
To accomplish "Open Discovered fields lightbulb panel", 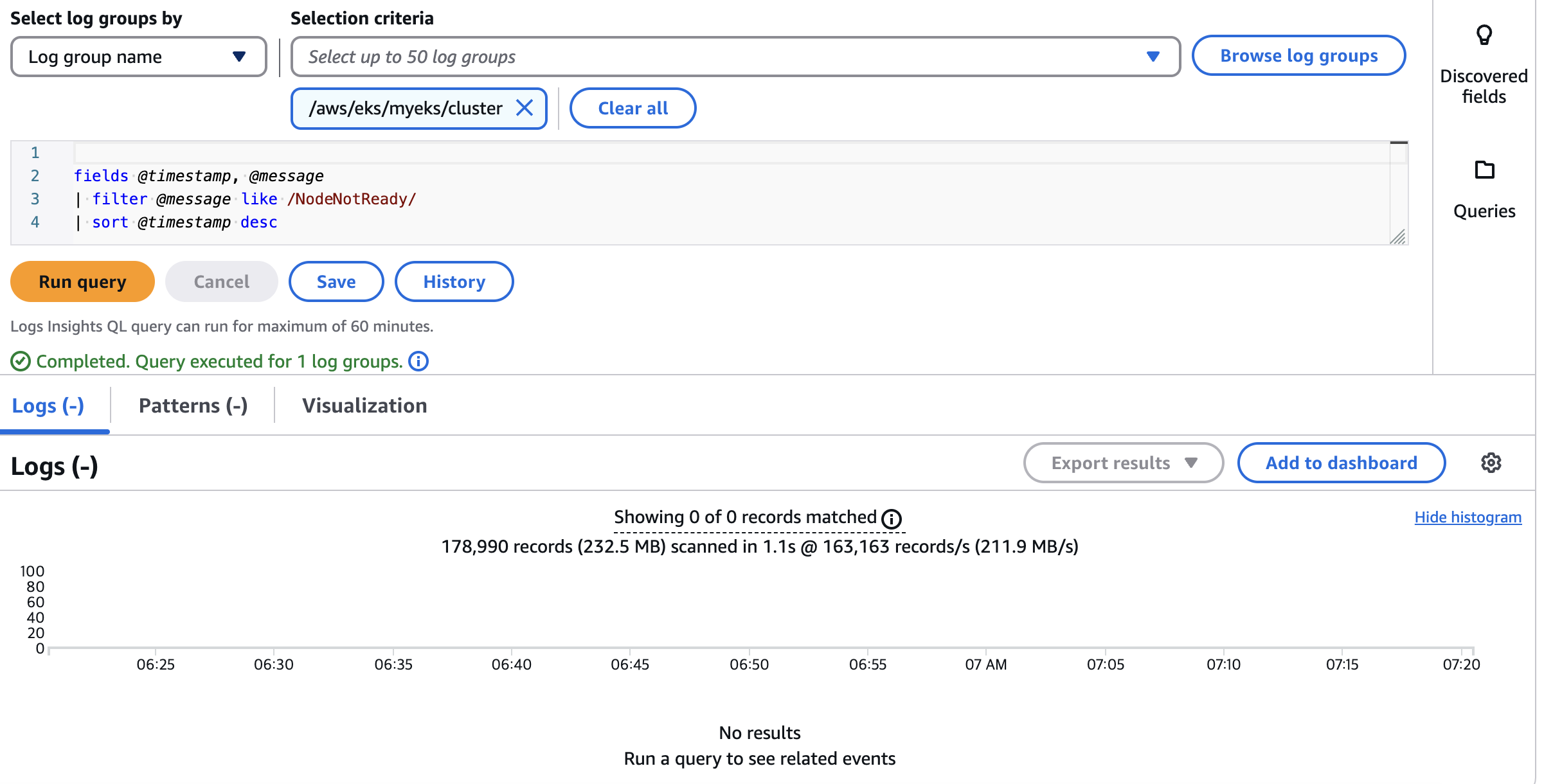I will coord(1484,35).
